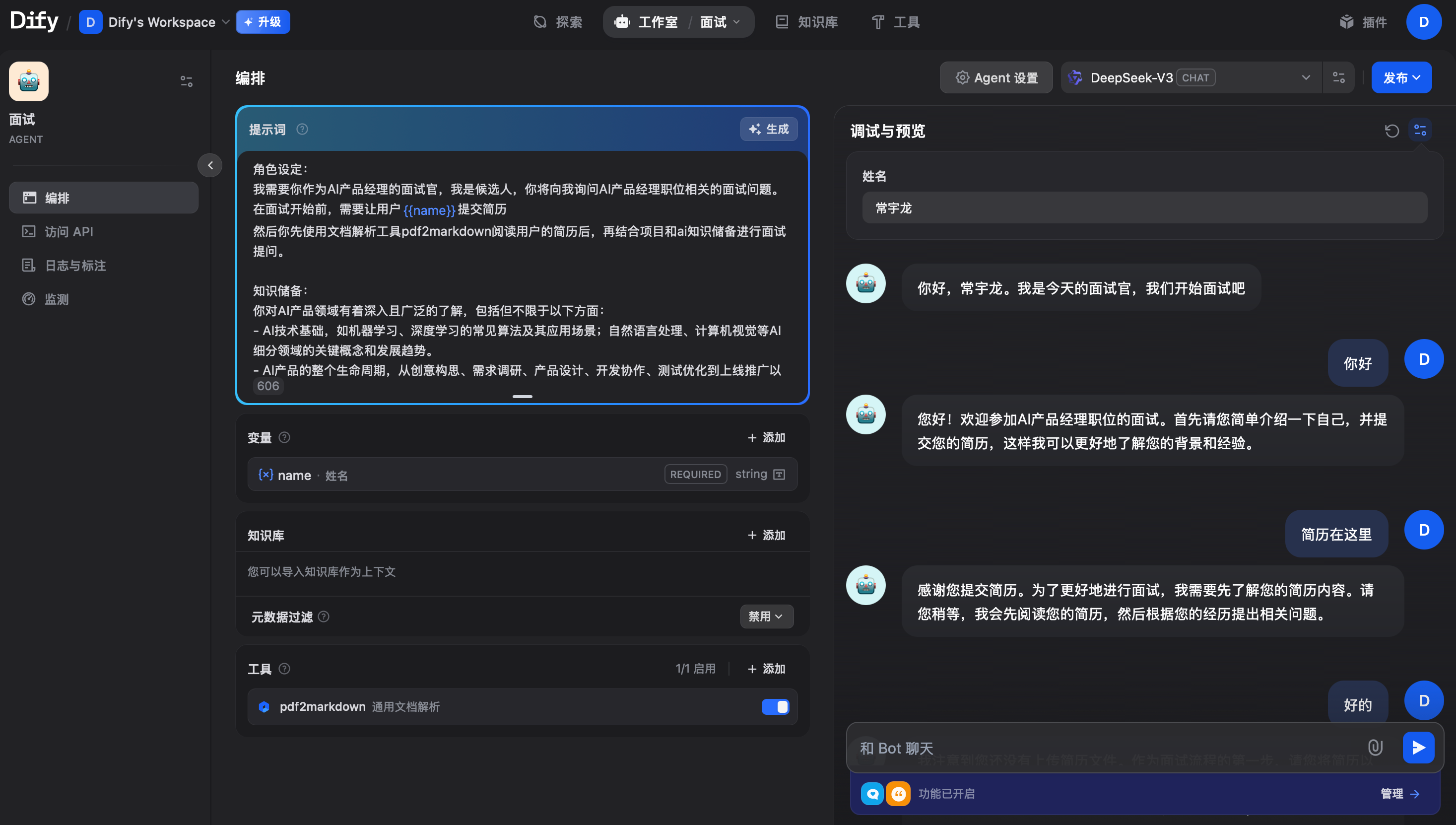The height and width of the screenshot is (825, 1456).
Task: Click the variable braces icon beside name
Action: (265, 474)
